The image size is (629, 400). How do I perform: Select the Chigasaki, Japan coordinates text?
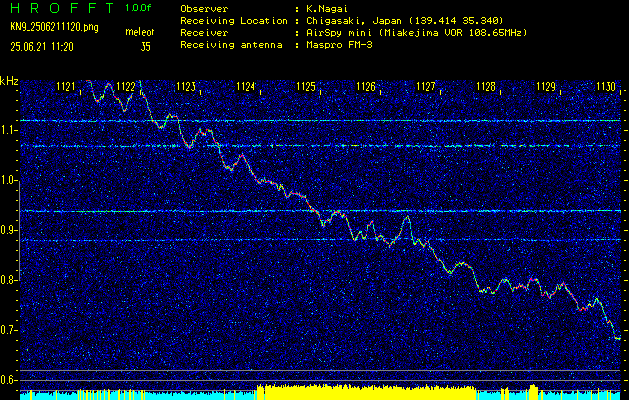point(404,20)
